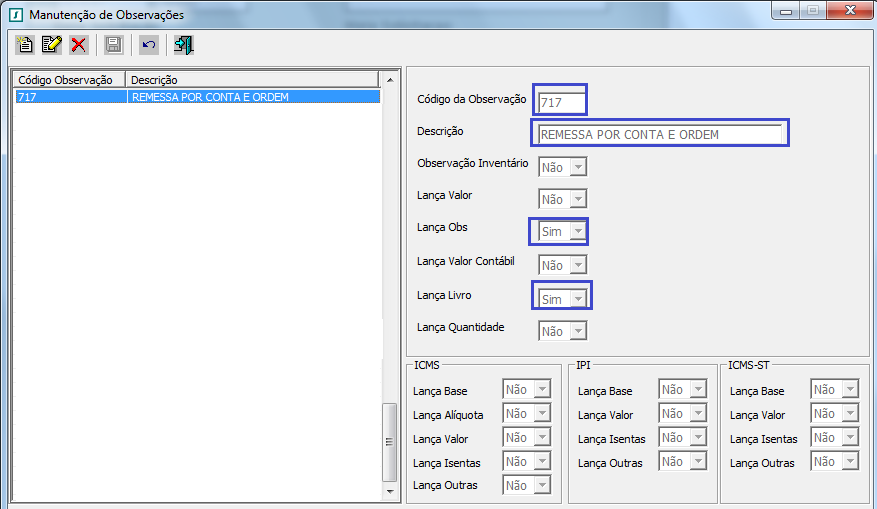Open the Lança Obs dropdown
The width and height of the screenshot is (877, 509).
(577, 232)
